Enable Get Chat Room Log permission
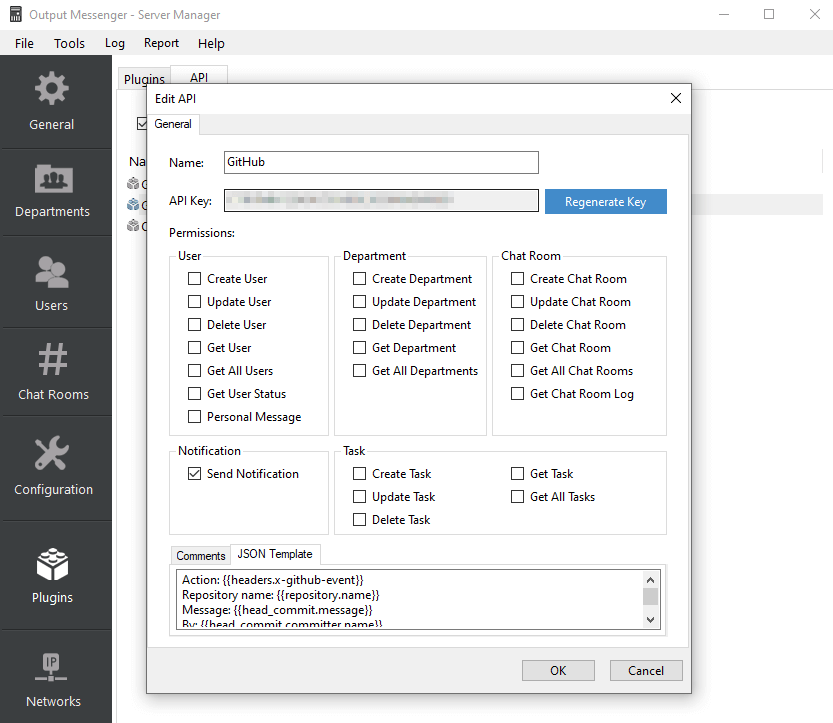Screen dimensions: 833x723 coord(517,394)
